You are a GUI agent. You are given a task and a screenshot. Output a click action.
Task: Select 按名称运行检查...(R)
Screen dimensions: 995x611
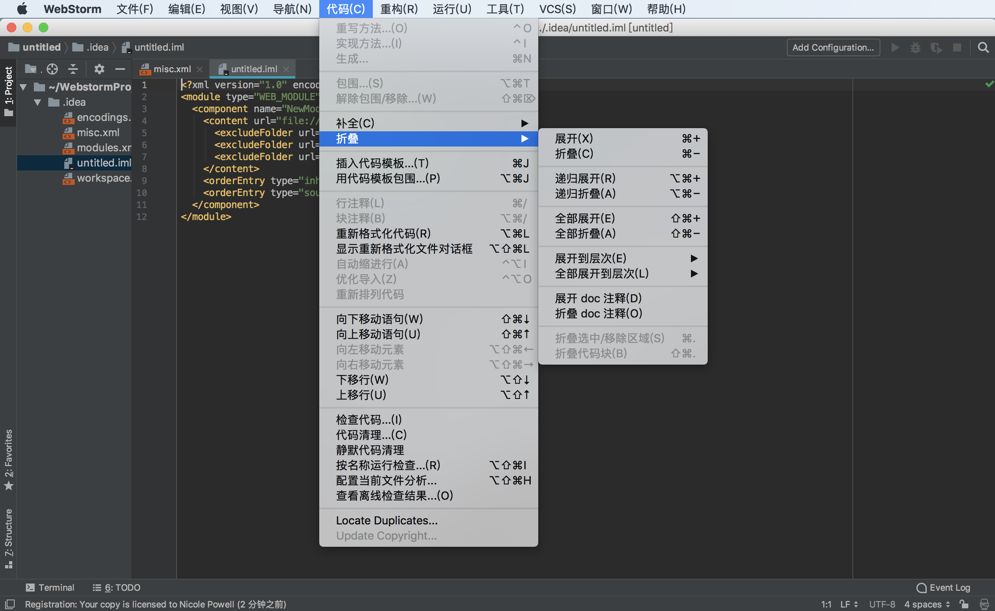tap(428, 465)
